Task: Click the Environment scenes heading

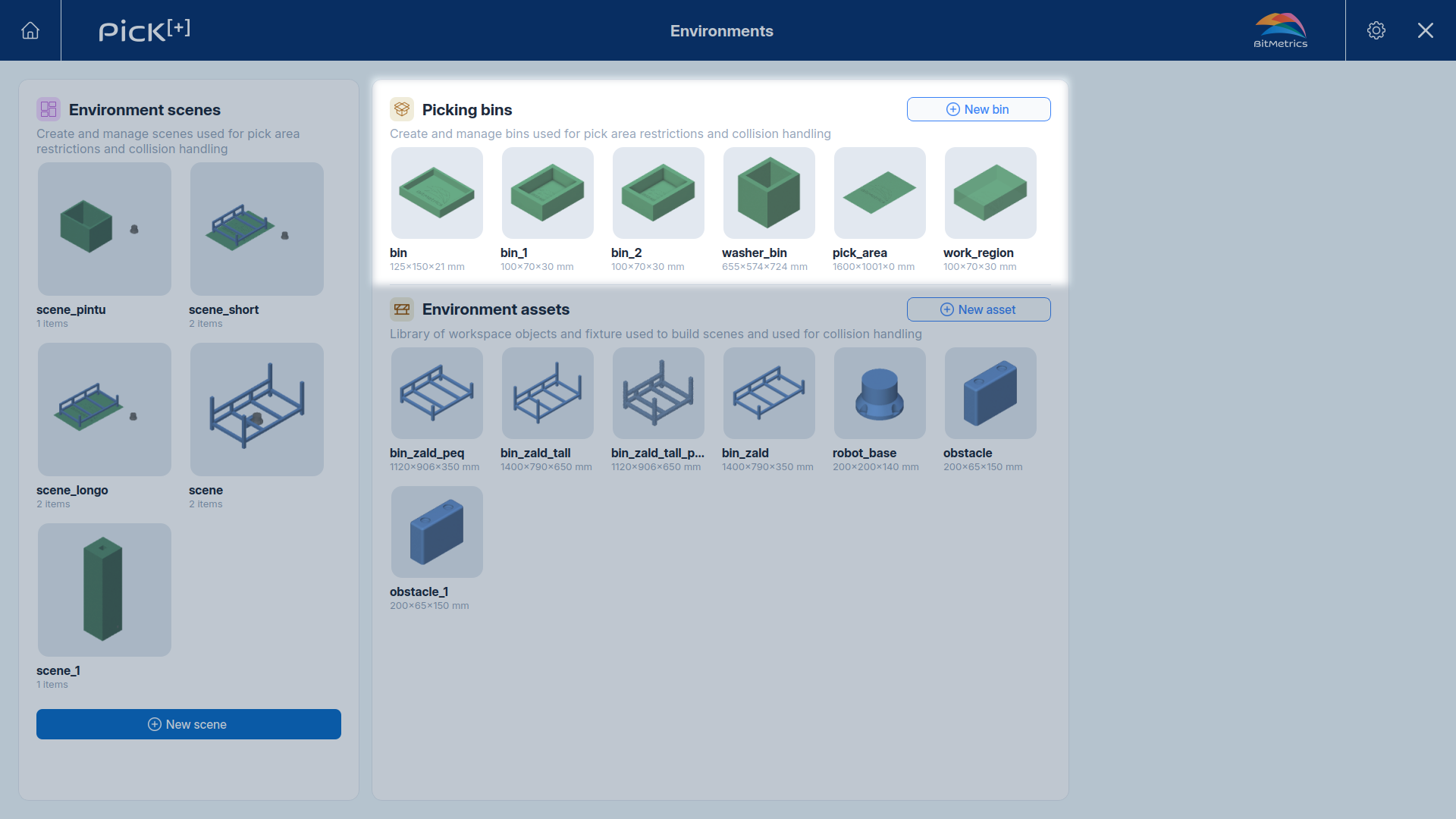Action: coord(145,110)
